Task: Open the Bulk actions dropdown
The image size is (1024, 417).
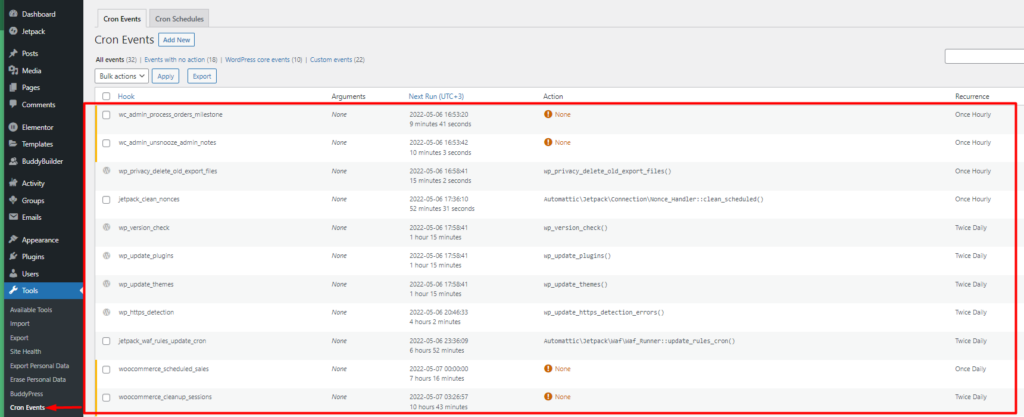Action: tap(121, 76)
